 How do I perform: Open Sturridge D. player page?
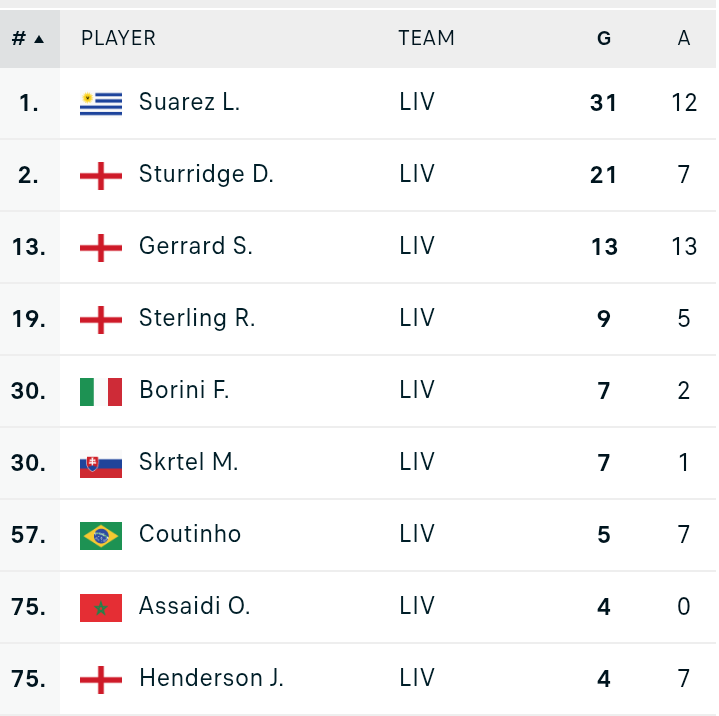tap(206, 174)
